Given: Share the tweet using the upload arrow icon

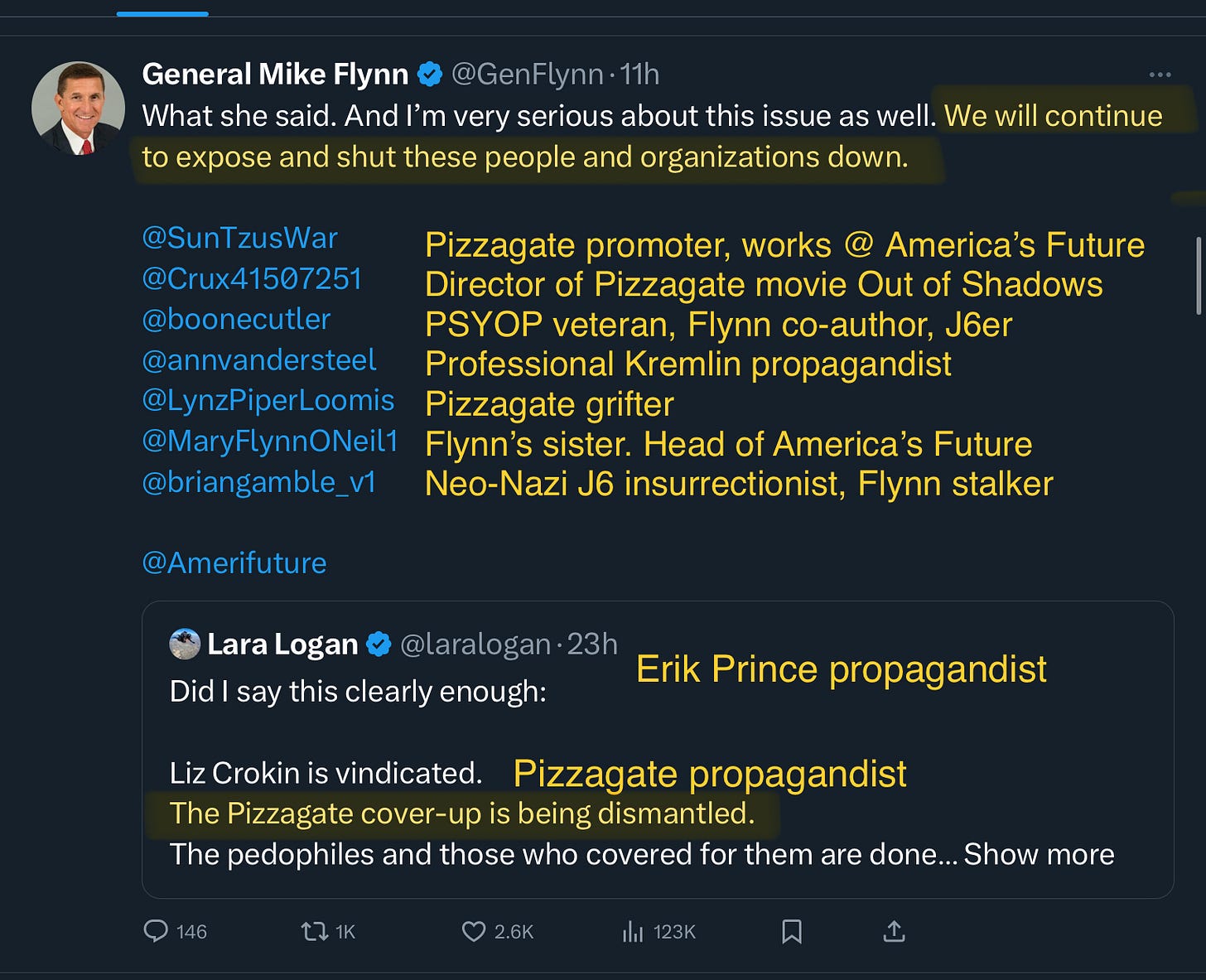Looking at the screenshot, I should click(894, 931).
